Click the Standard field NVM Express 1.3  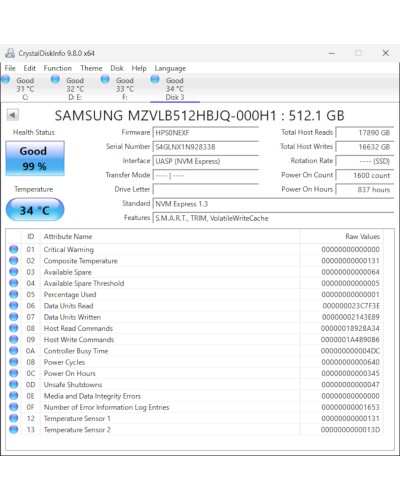273,204
